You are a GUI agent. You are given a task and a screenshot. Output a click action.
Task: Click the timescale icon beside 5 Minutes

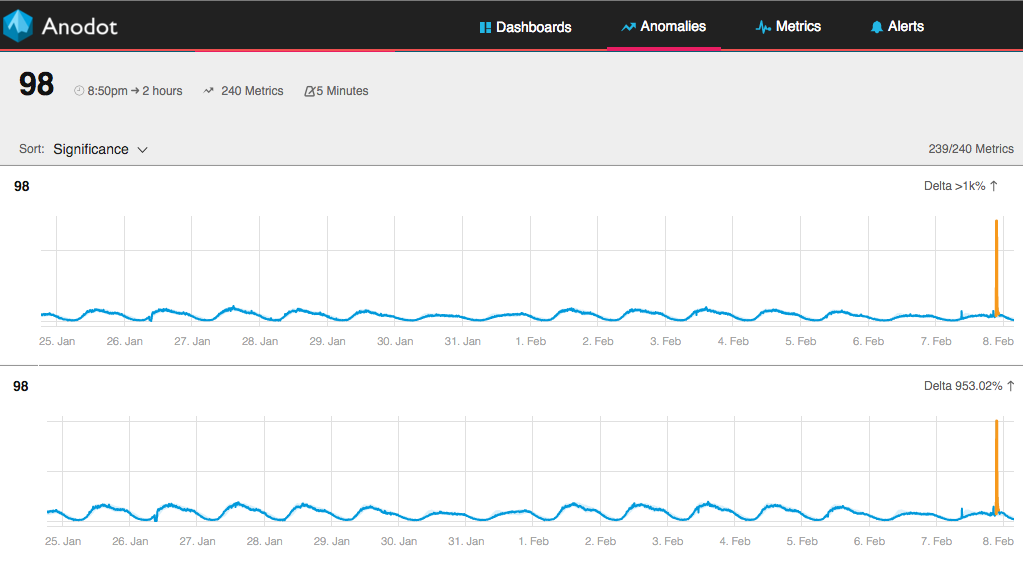pyautogui.click(x=310, y=91)
